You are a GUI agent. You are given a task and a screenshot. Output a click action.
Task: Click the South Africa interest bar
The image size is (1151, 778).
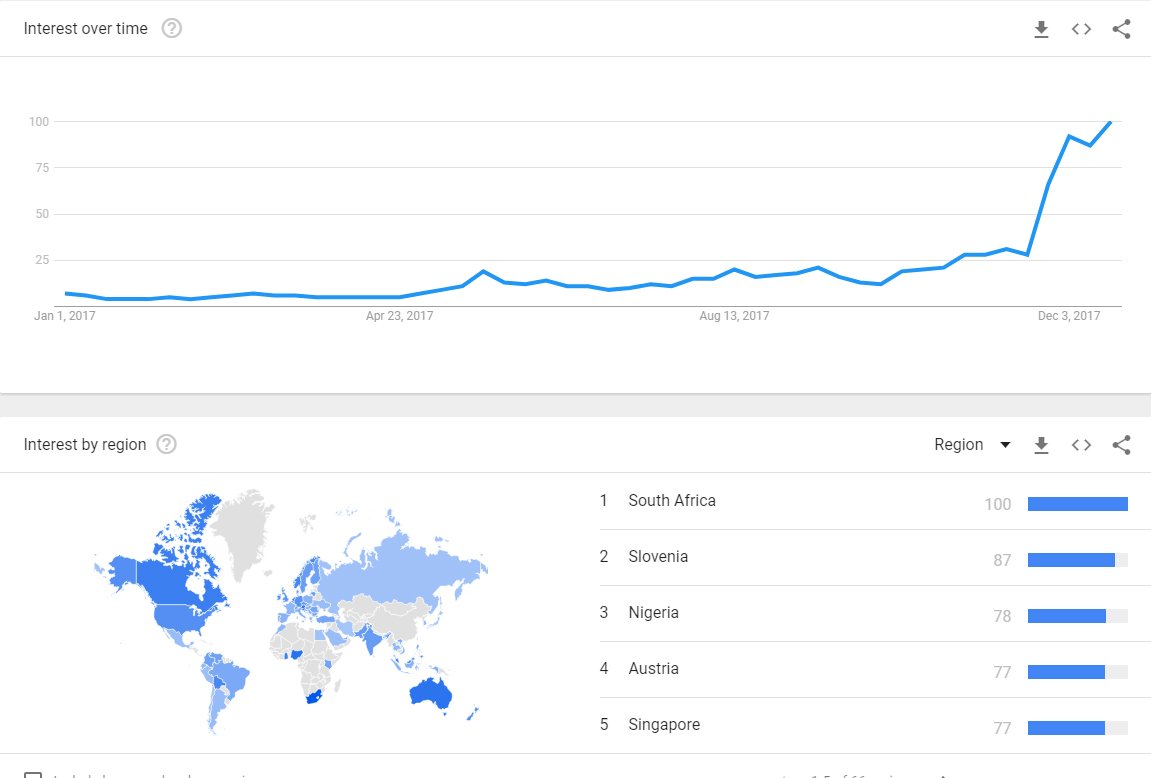(x=1077, y=504)
